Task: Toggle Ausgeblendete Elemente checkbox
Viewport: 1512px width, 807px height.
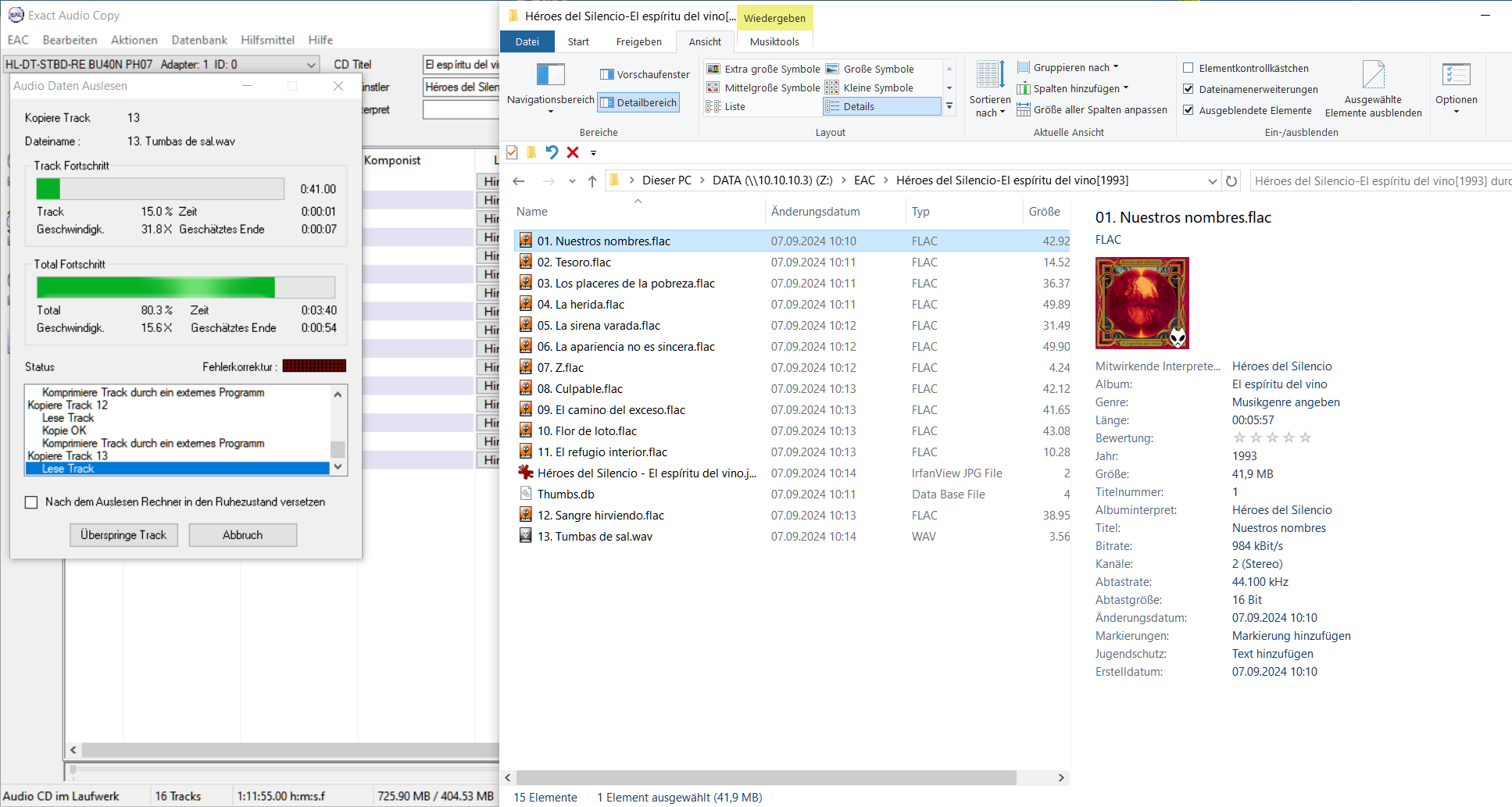Action: pyautogui.click(x=1189, y=110)
